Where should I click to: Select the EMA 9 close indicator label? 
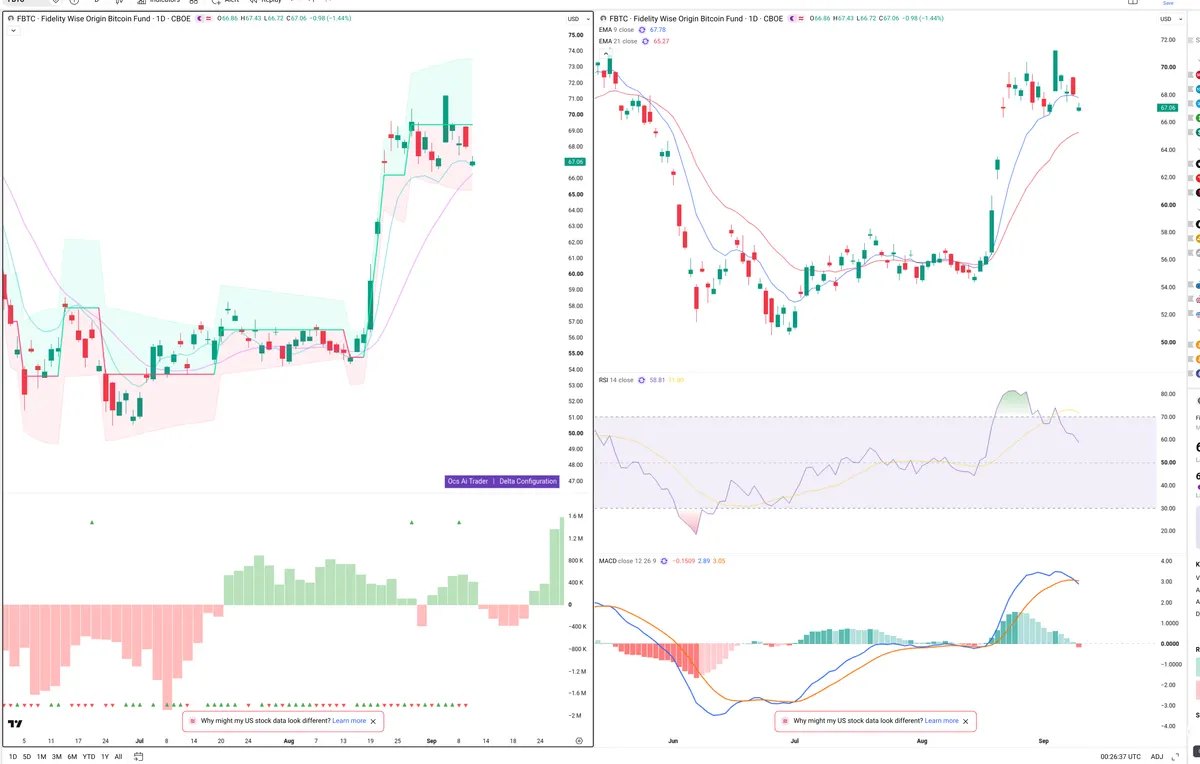click(616, 30)
